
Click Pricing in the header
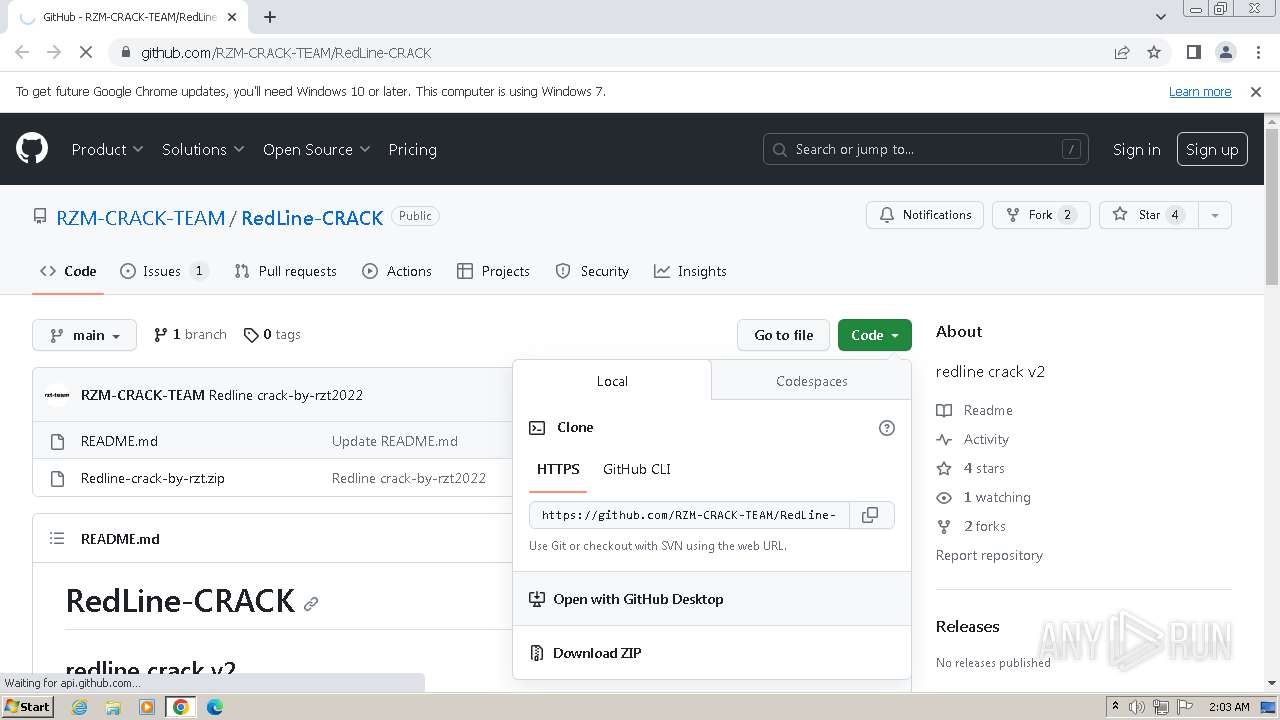tap(412, 149)
